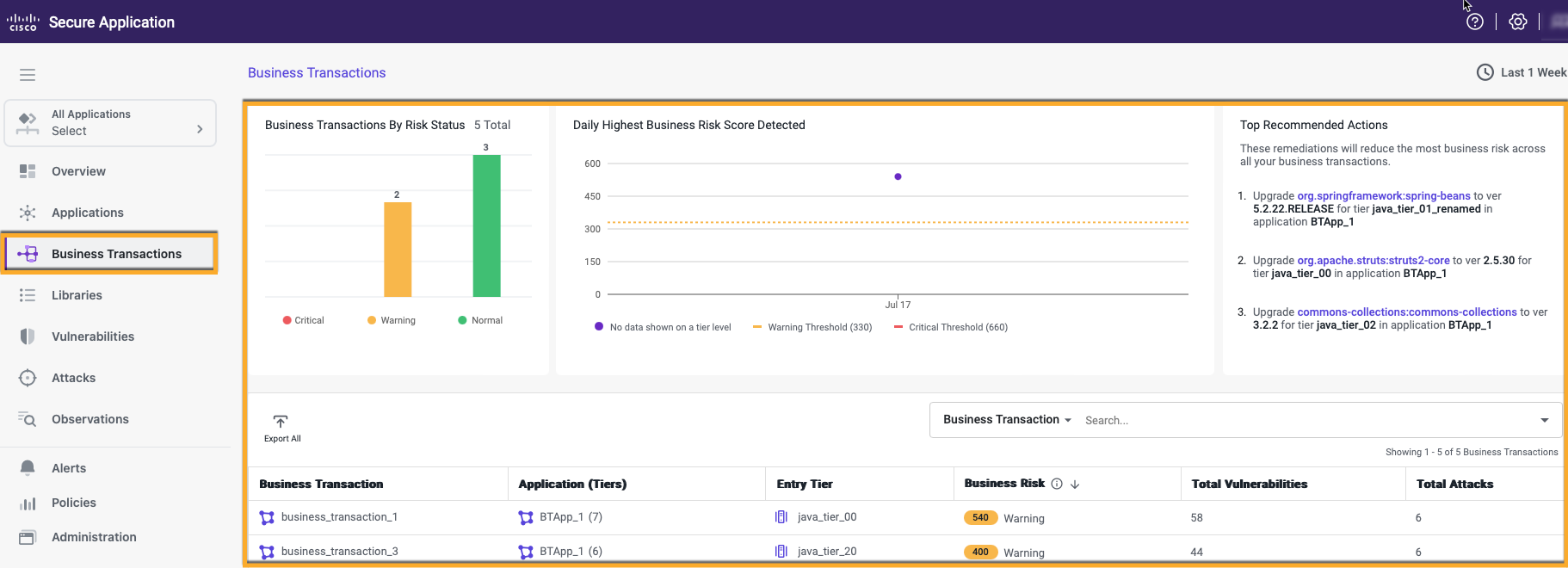This screenshot has height=568, width=1568.
Task: Open Observations in sidebar
Action: 90,419
